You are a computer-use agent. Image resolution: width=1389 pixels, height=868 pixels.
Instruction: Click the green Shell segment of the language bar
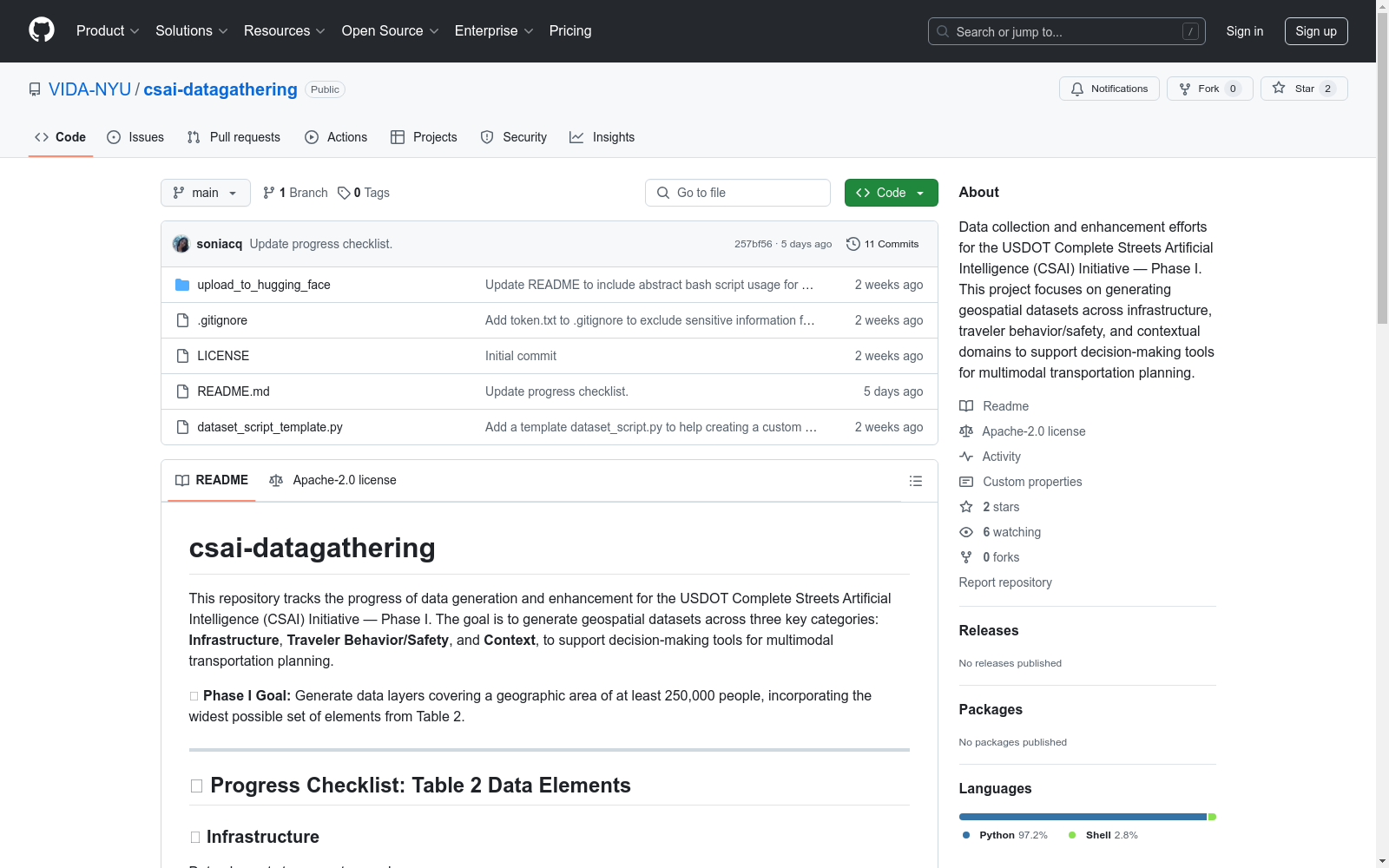coord(1212,817)
